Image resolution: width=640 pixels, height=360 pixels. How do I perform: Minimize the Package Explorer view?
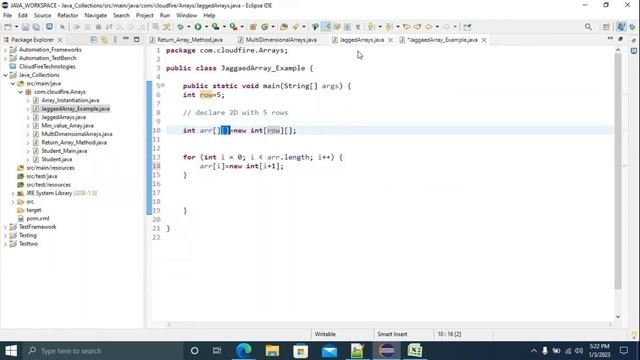pos(126,39)
